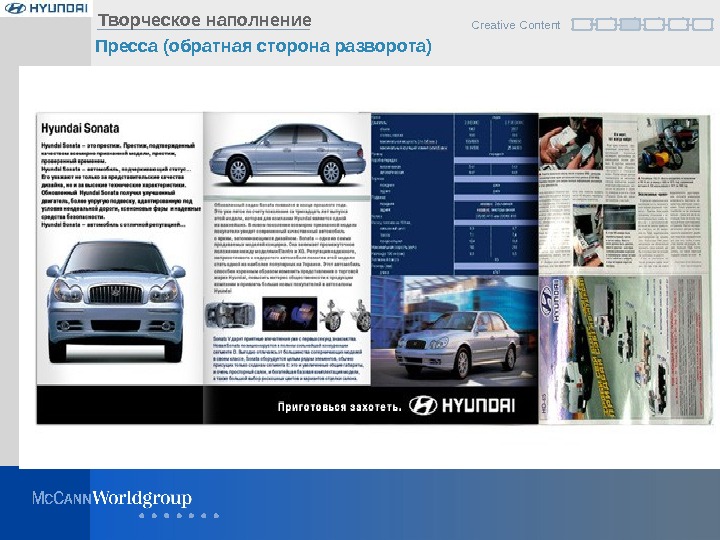Viewport: 720px width, 540px height.
Task: Select the slogan "Приготовься захотеть."
Action: 339,407
